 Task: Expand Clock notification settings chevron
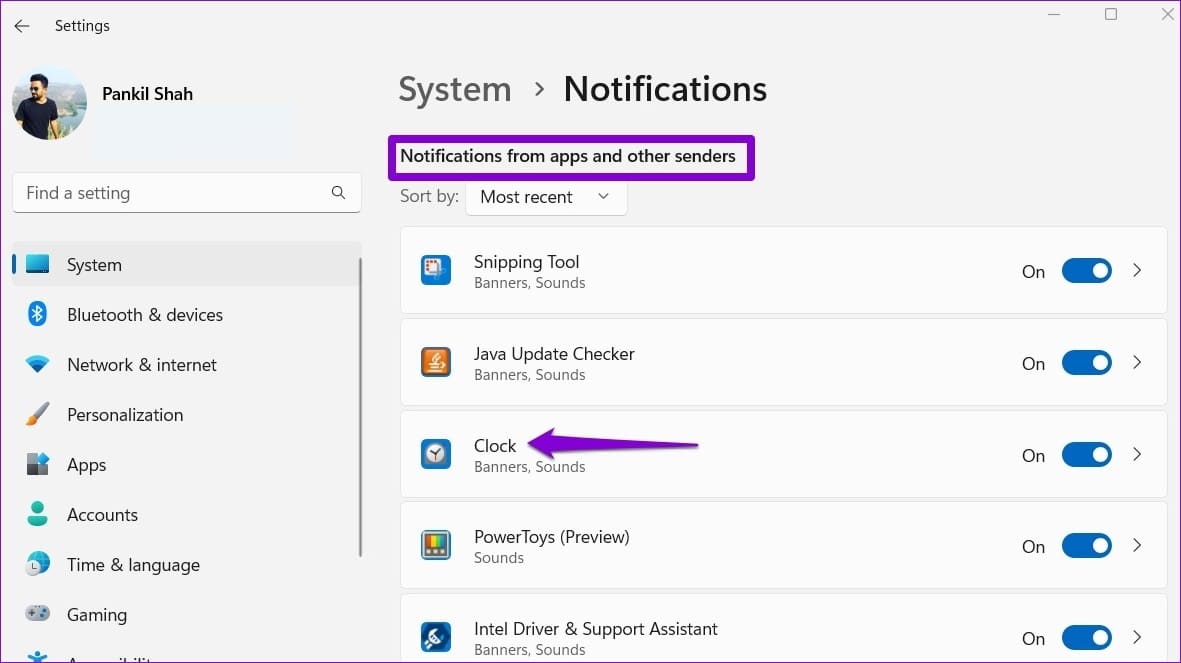pos(1137,454)
